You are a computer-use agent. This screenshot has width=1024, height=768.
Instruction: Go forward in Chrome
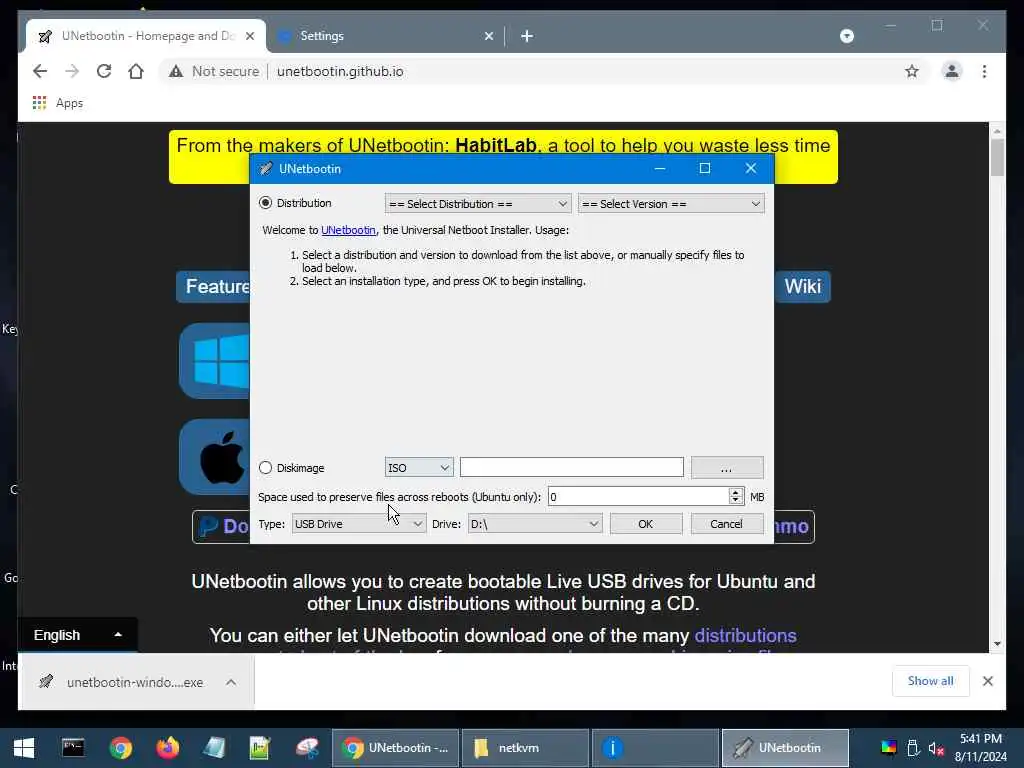click(72, 71)
